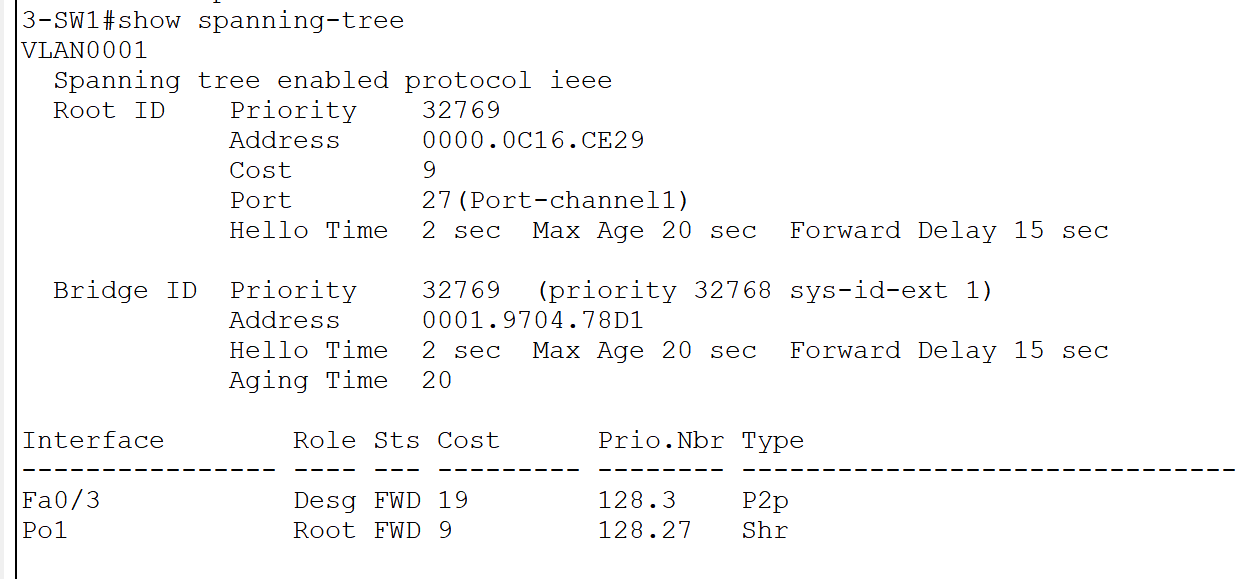
Task: Click the bridge address 0001.9704.78D1
Action: tap(533, 320)
